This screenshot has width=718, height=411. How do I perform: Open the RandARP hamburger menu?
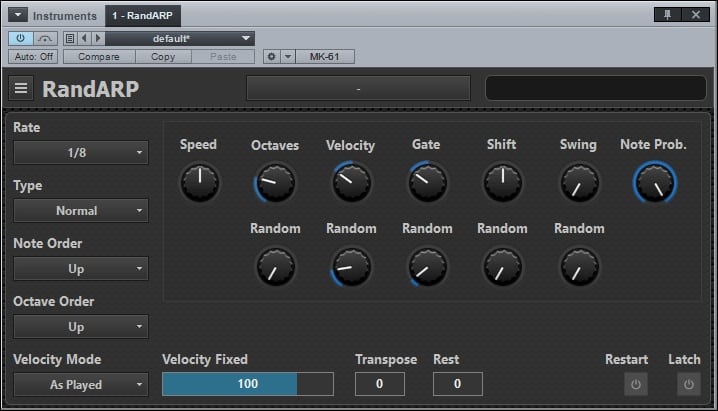21,88
